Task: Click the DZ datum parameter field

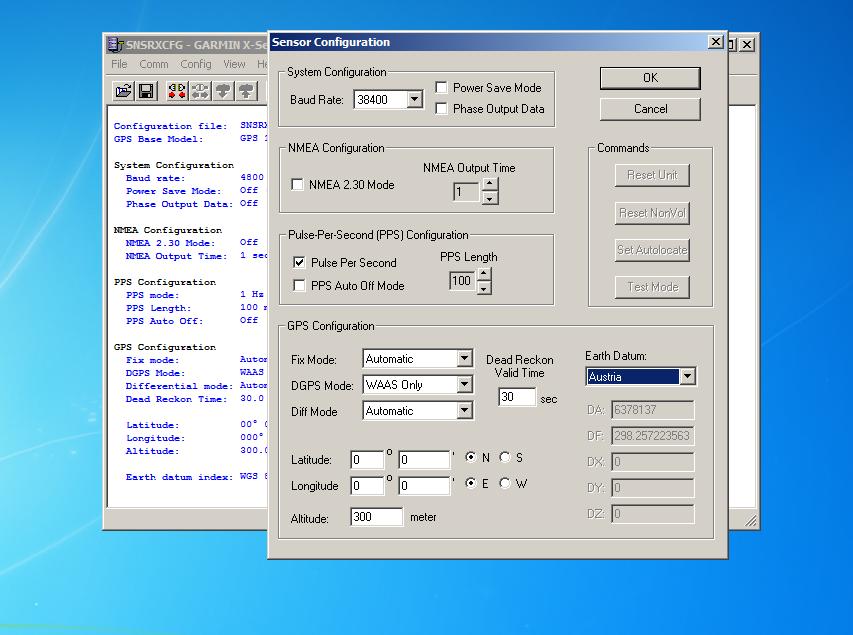Action: click(653, 514)
